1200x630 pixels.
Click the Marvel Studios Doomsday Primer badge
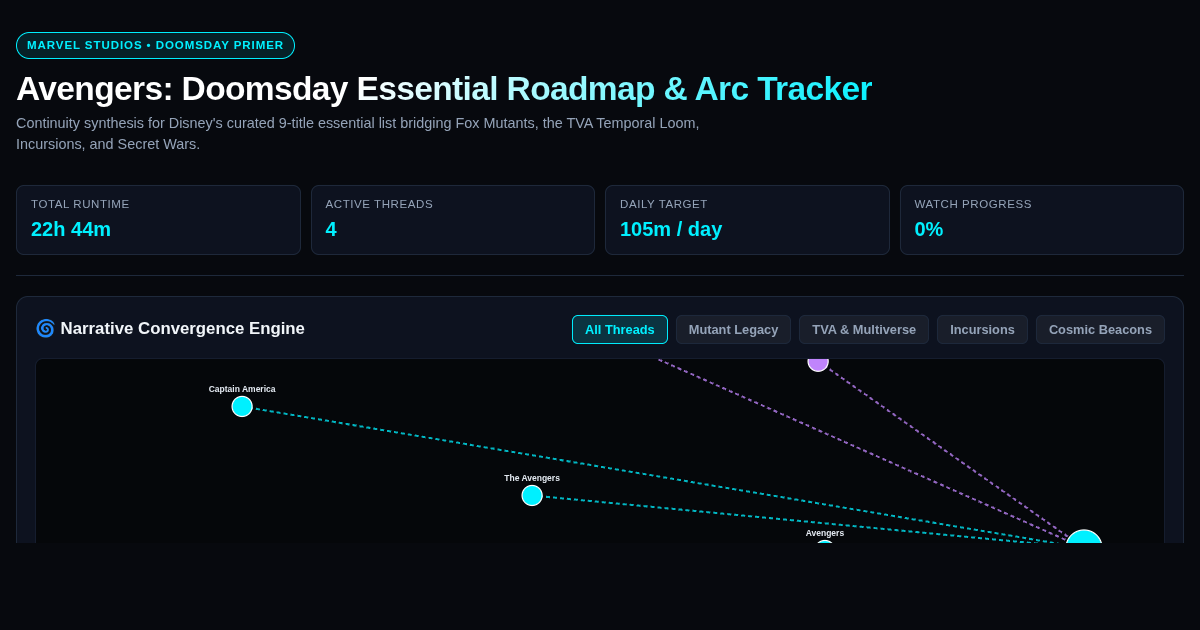pyautogui.click(x=155, y=45)
